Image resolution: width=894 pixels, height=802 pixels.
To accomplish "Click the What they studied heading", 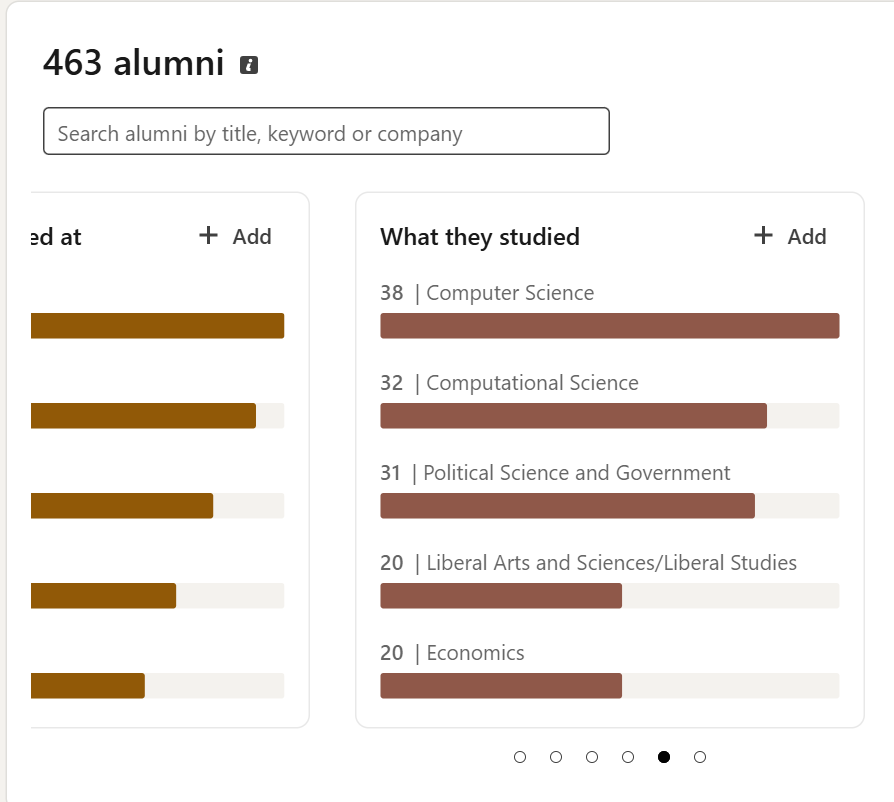I will pos(480,237).
